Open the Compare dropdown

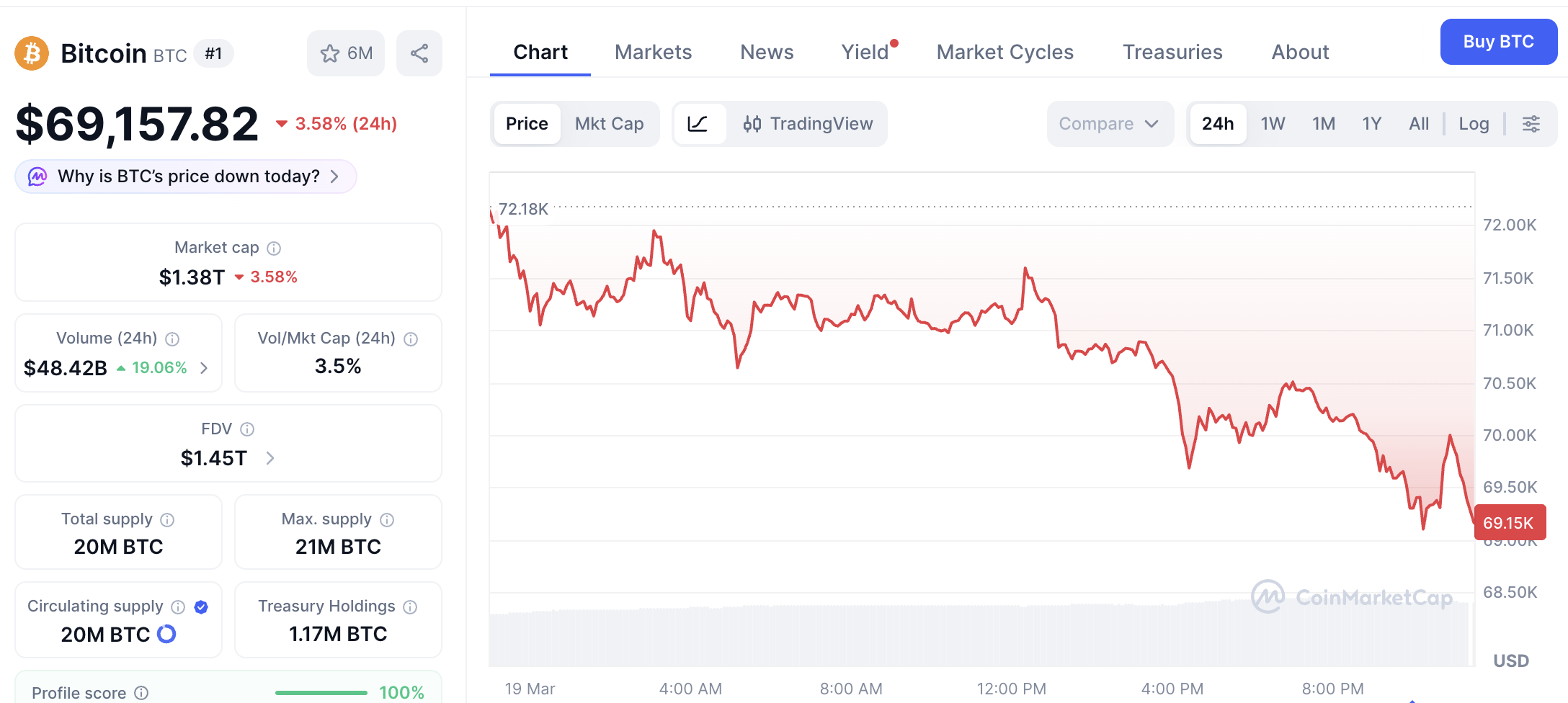coord(1110,124)
